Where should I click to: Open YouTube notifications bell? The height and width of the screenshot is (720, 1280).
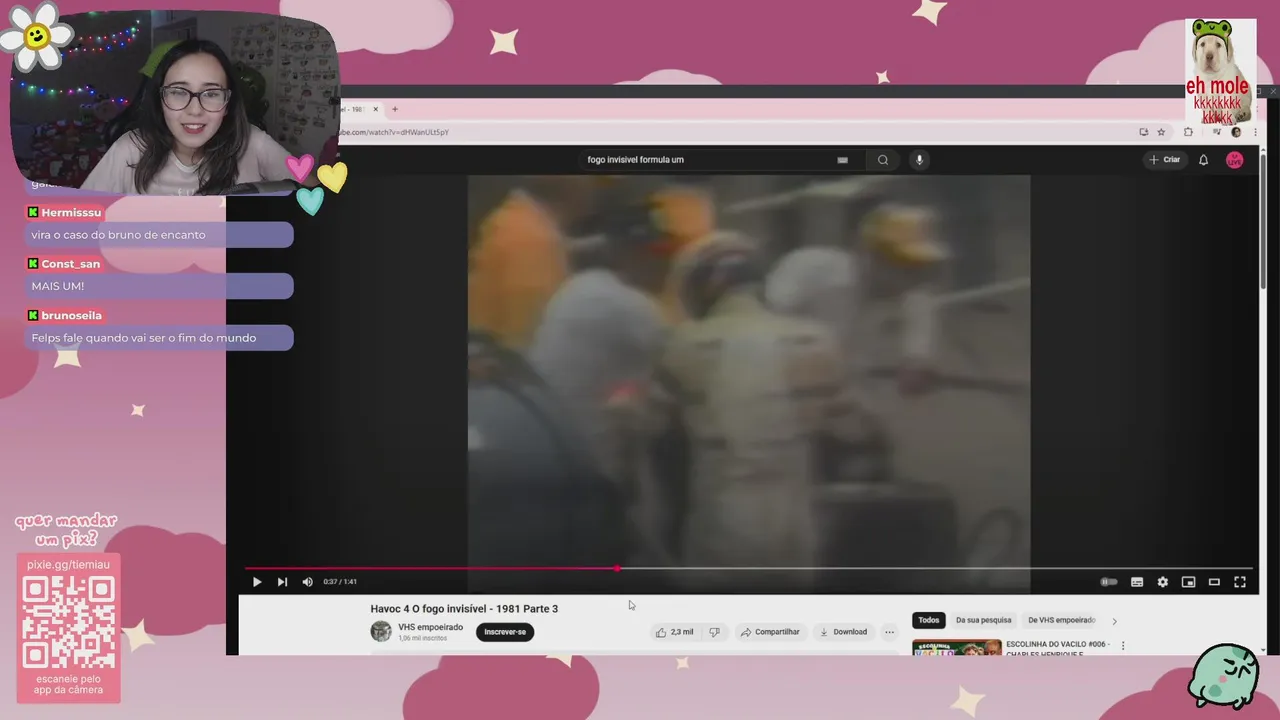[1204, 160]
